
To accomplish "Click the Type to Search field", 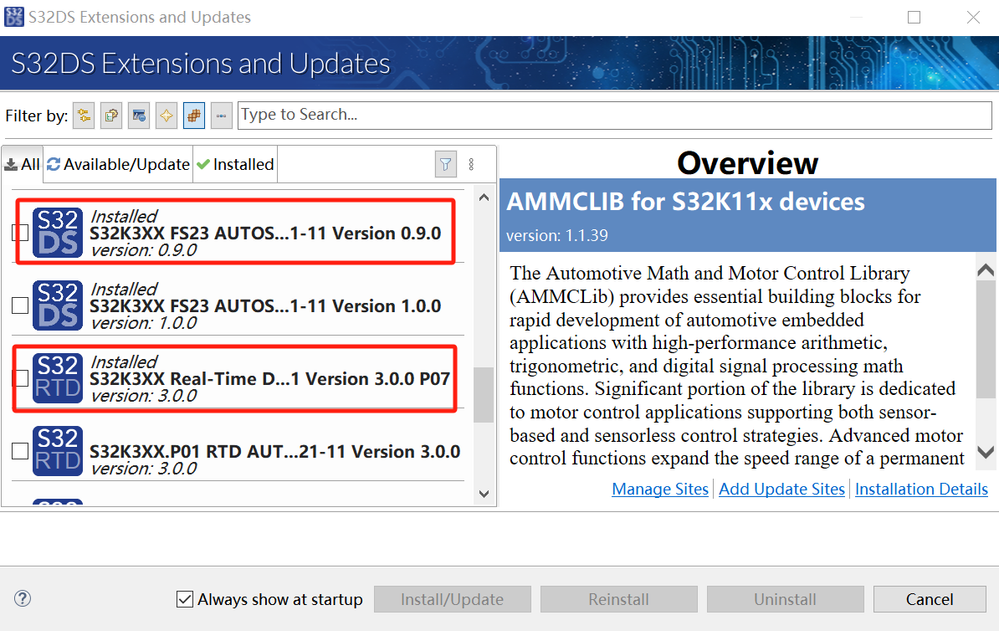I will click(615, 115).
